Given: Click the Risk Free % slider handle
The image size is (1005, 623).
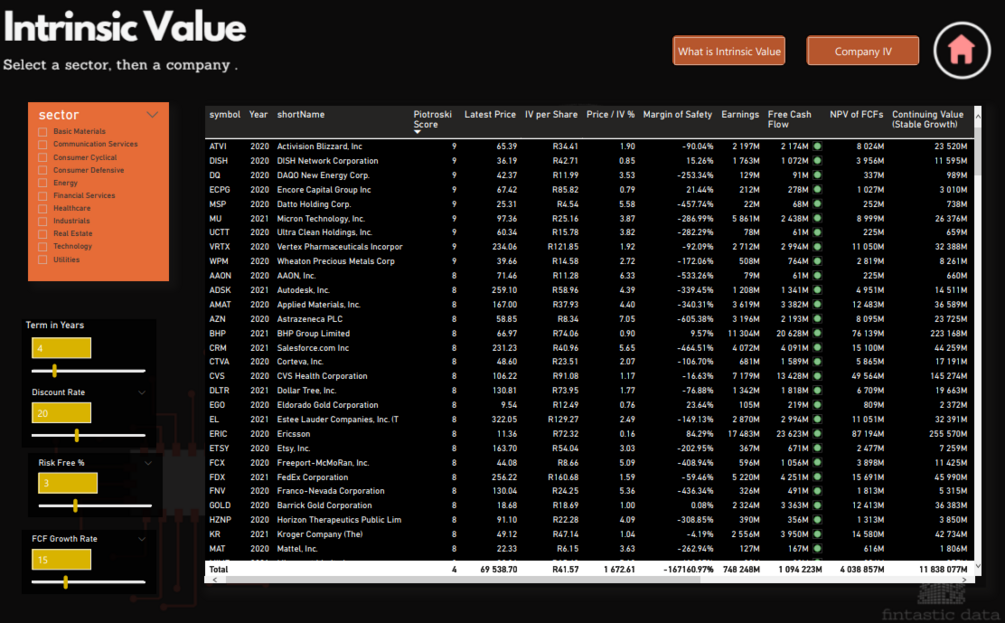Looking at the screenshot, I should point(76,506).
